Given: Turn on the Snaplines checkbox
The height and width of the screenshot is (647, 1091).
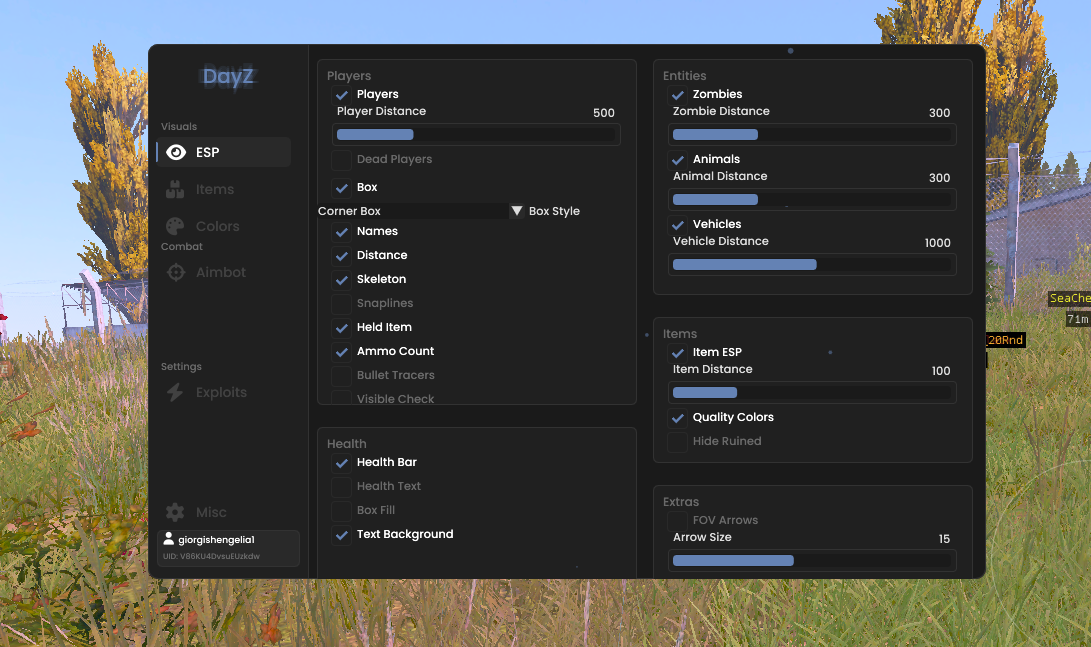Looking at the screenshot, I should 341,303.
